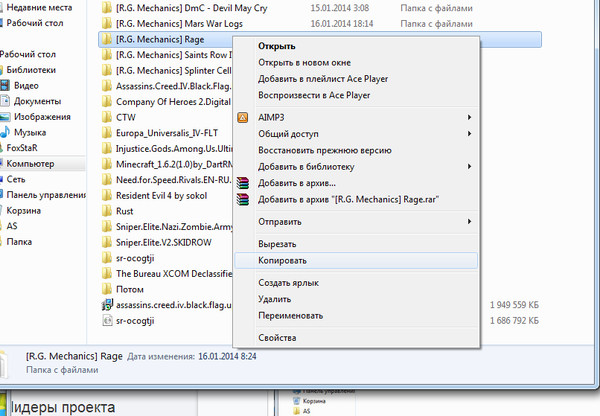This screenshot has width=600, height=416.
Task: Click folder icon of sr-ocogtji folder
Action: point(107,258)
